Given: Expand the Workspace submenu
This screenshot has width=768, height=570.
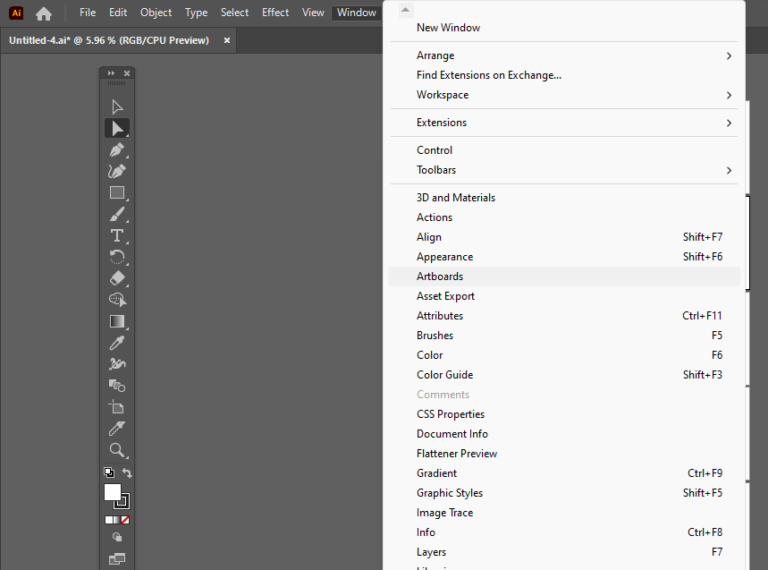Looking at the screenshot, I should [564, 95].
